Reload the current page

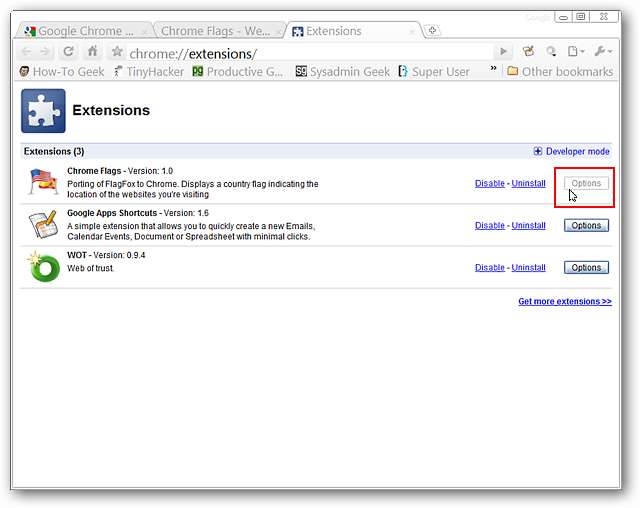69,52
